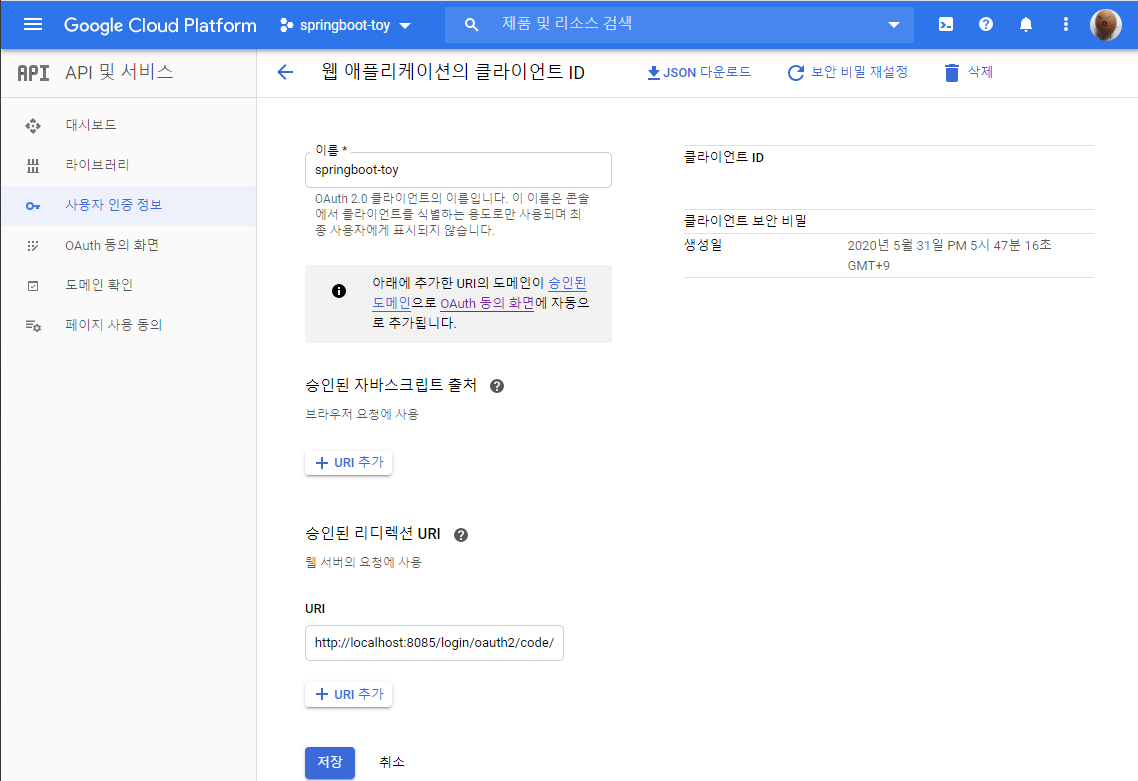Open 도메인 확인 in sidebar
This screenshot has height=781, width=1138.
[99, 285]
